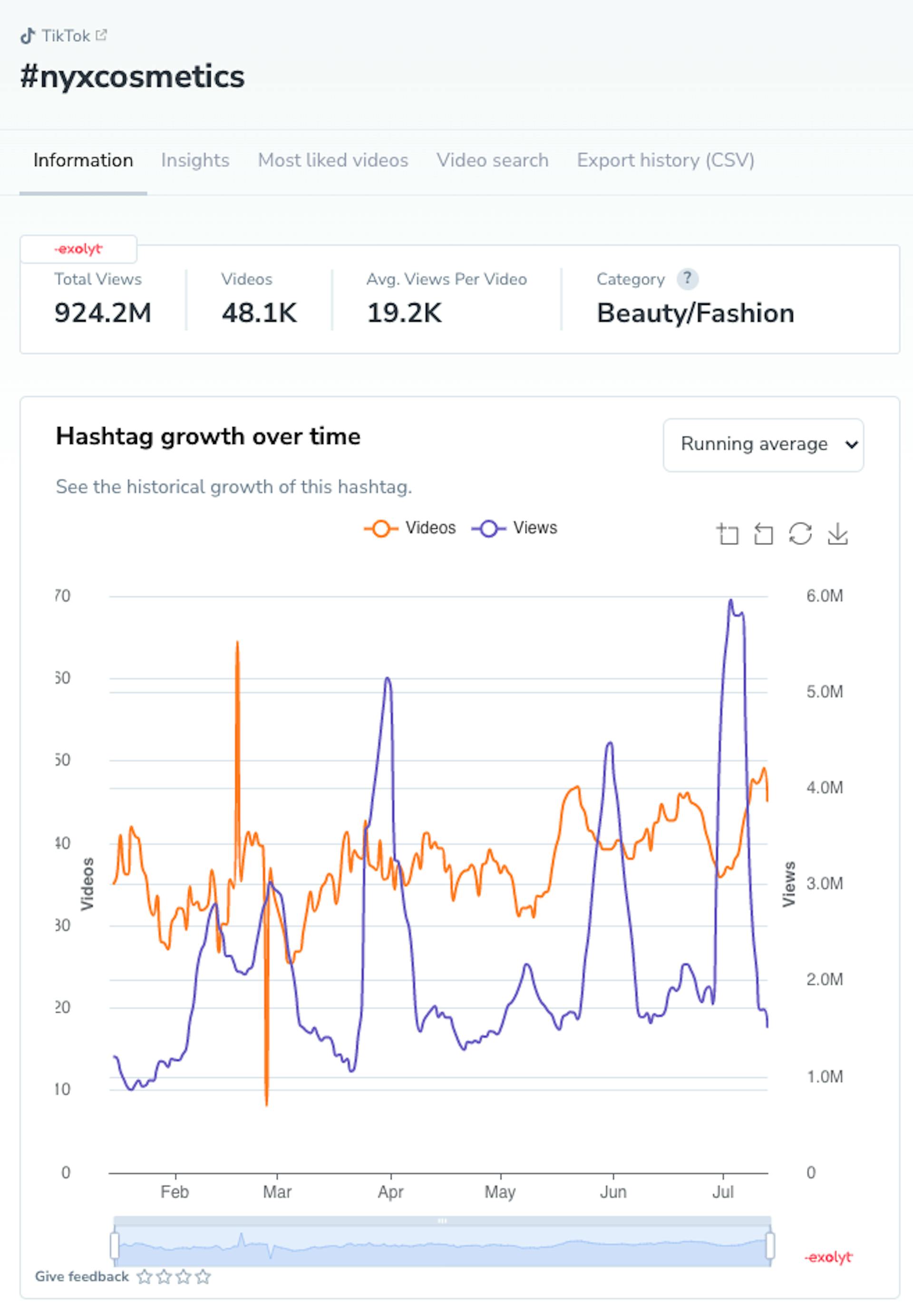Download the chart as image

click(x=837, y=534)
